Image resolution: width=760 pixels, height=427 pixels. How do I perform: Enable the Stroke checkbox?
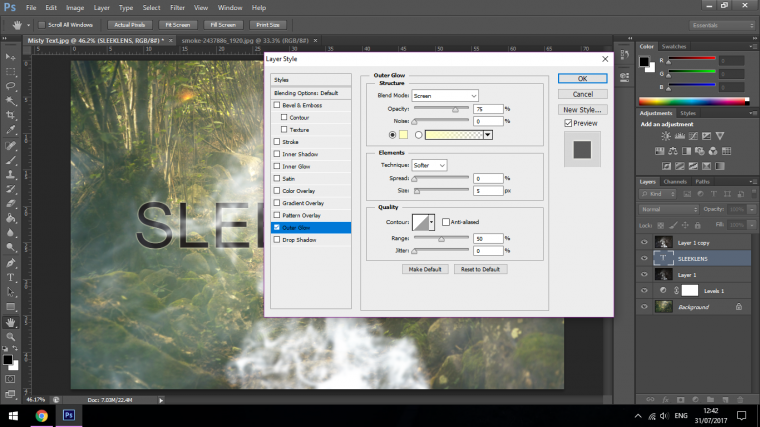coord(277,142)
